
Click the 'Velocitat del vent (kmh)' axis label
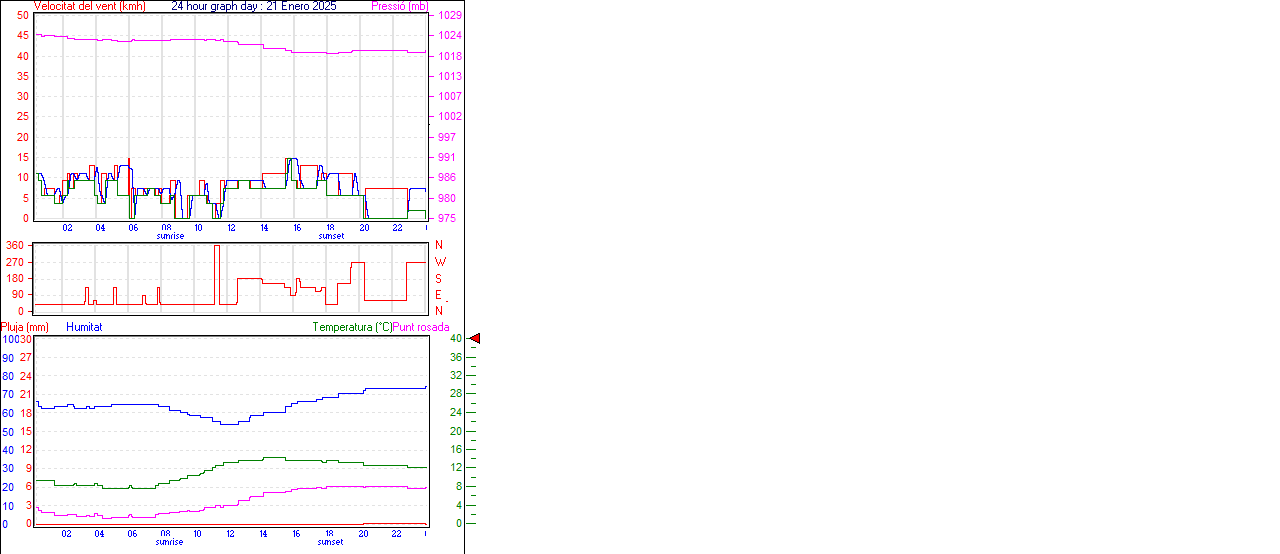[x=89, y=6]
